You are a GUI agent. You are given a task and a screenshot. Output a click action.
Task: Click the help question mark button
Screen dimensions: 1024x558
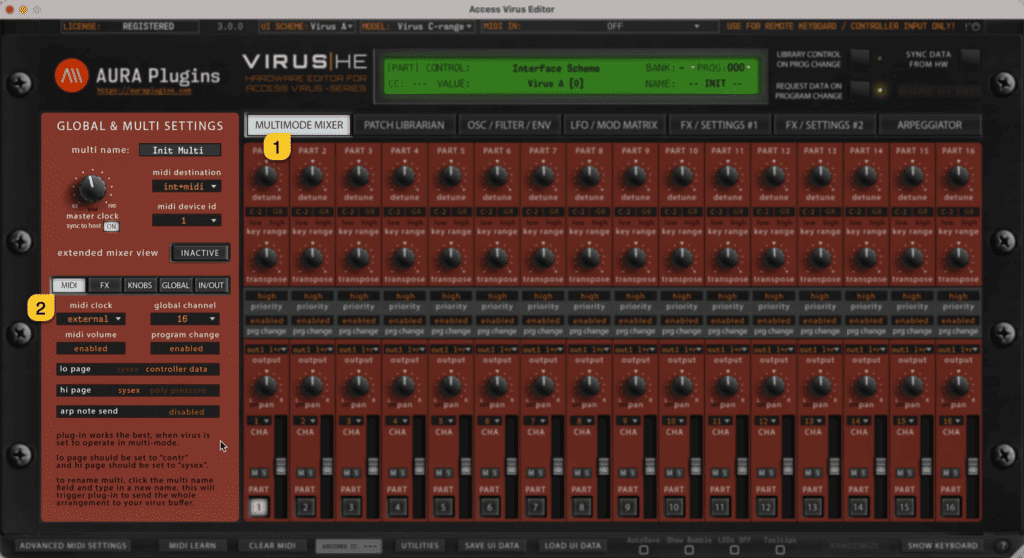click(x=1003, y=546)
